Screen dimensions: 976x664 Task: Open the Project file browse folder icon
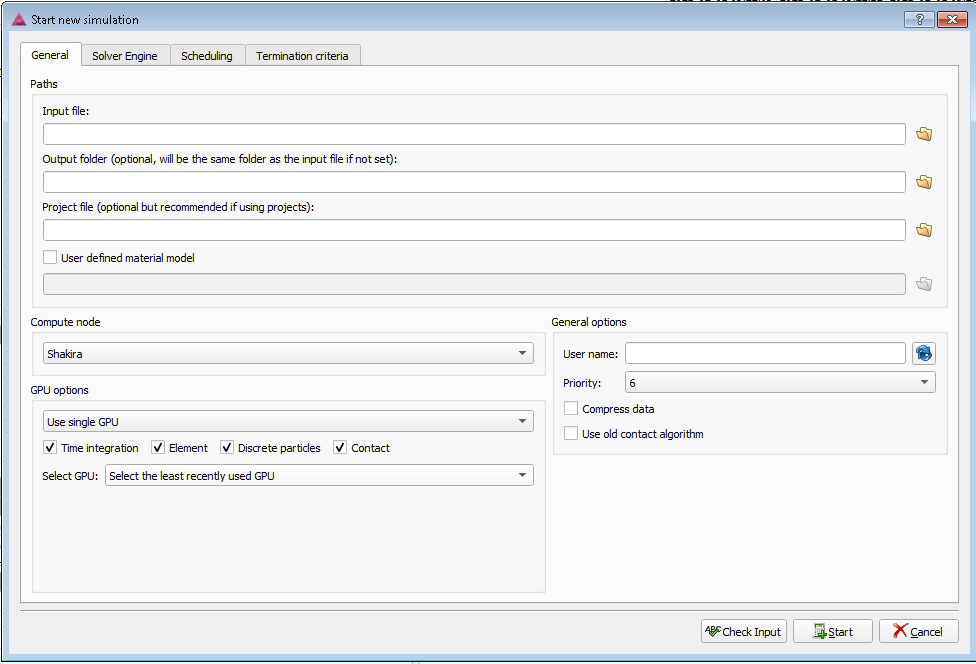[924, 230]
